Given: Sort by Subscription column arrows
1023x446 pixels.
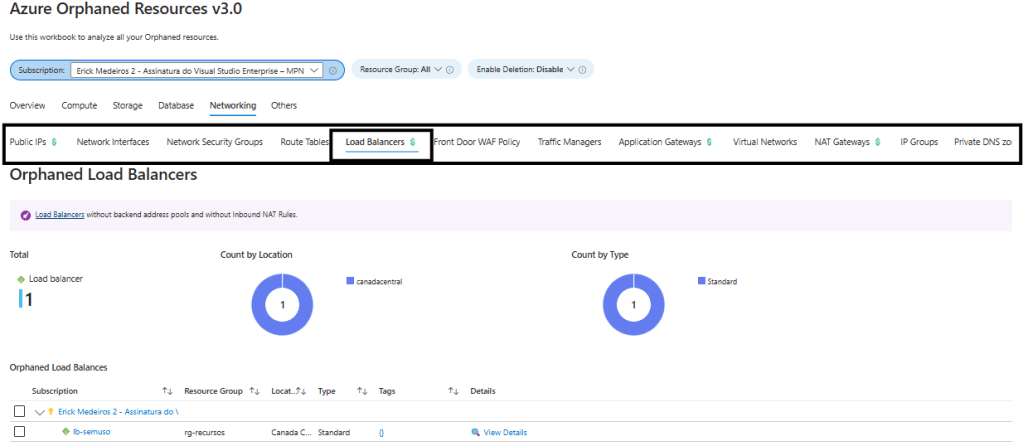Looking at the screenshot, I should tap(167, 391).
